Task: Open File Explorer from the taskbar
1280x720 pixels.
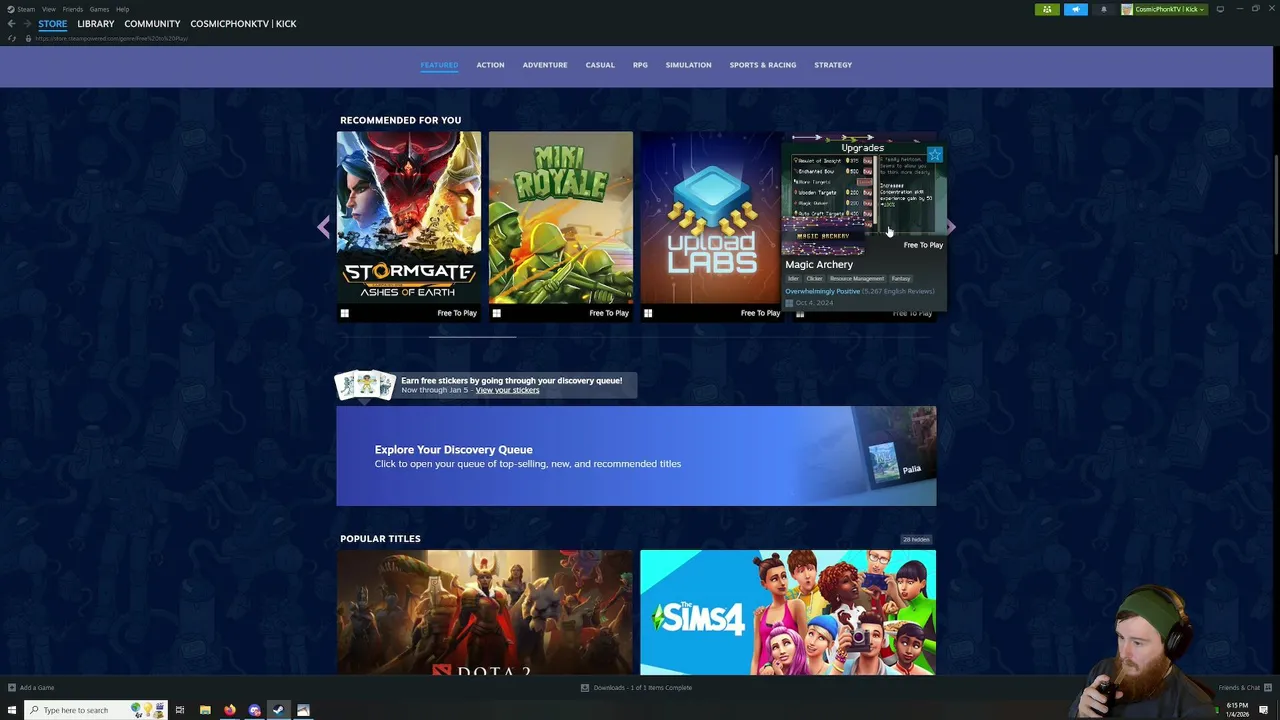Action: click(x=205, y=710)
